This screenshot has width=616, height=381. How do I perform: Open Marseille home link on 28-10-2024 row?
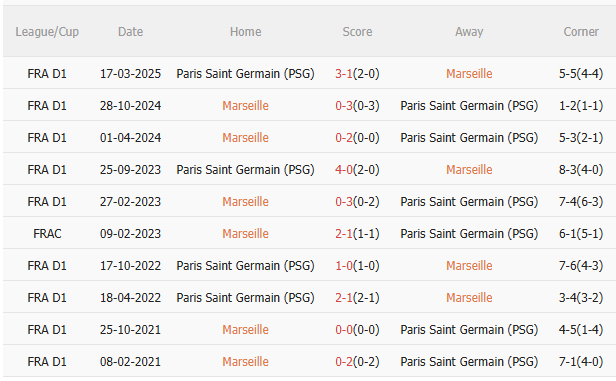point(246,106)
